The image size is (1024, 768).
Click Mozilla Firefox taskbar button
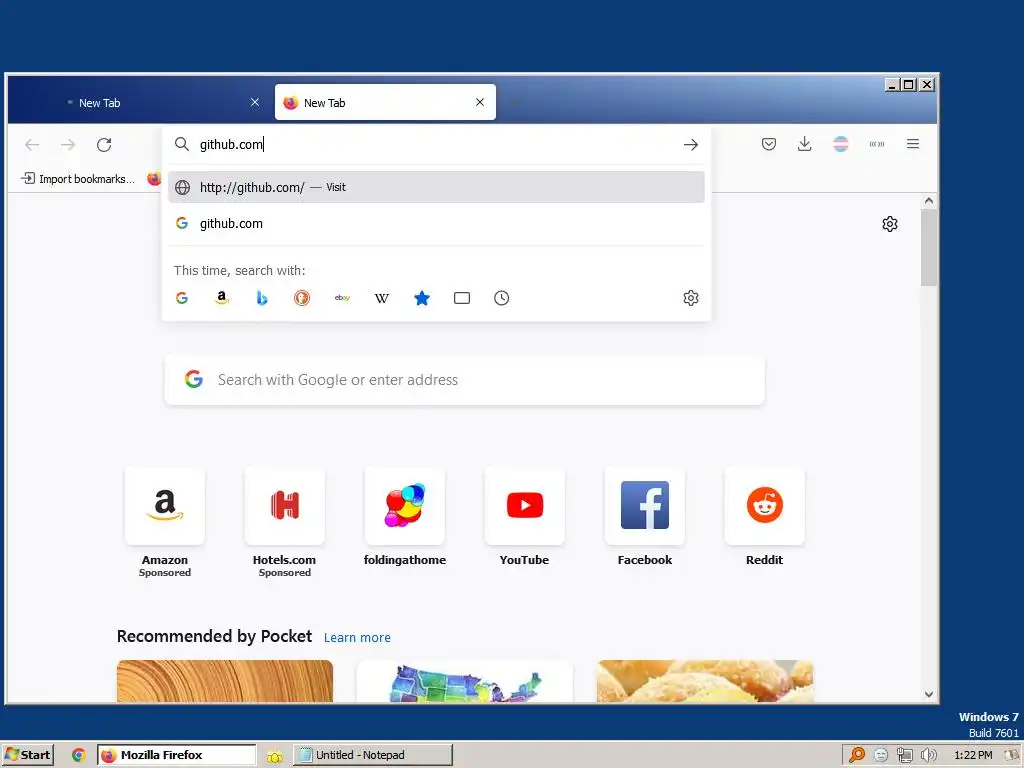(176, 755)
